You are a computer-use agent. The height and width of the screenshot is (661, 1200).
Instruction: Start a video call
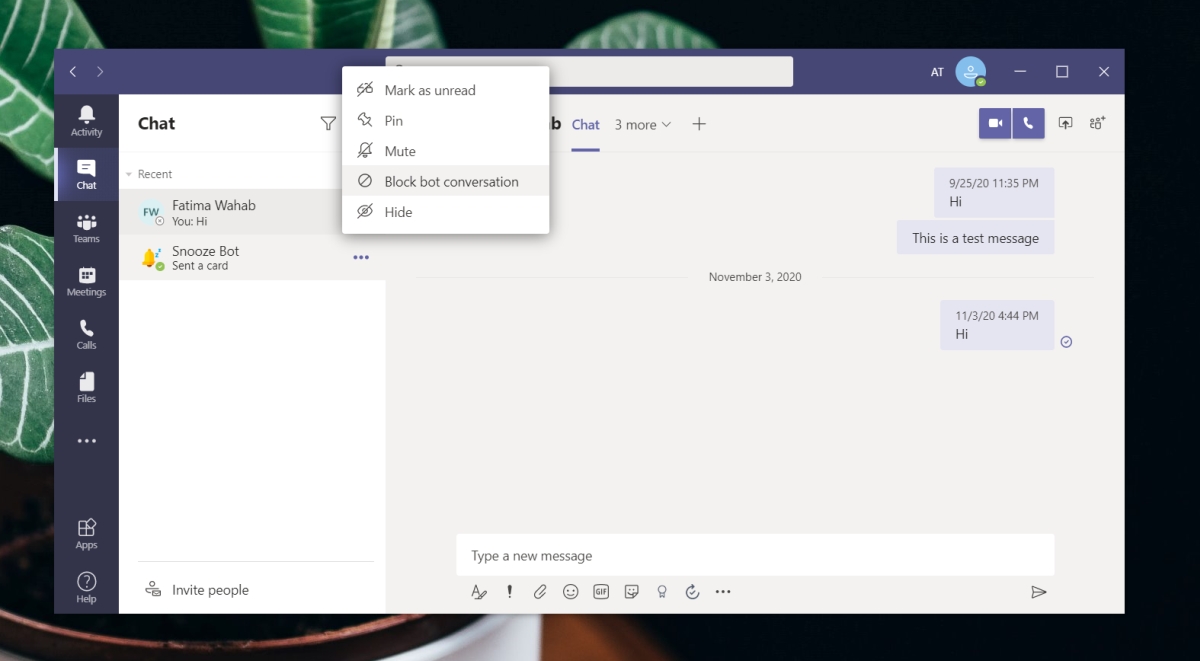tap(995, 123)
